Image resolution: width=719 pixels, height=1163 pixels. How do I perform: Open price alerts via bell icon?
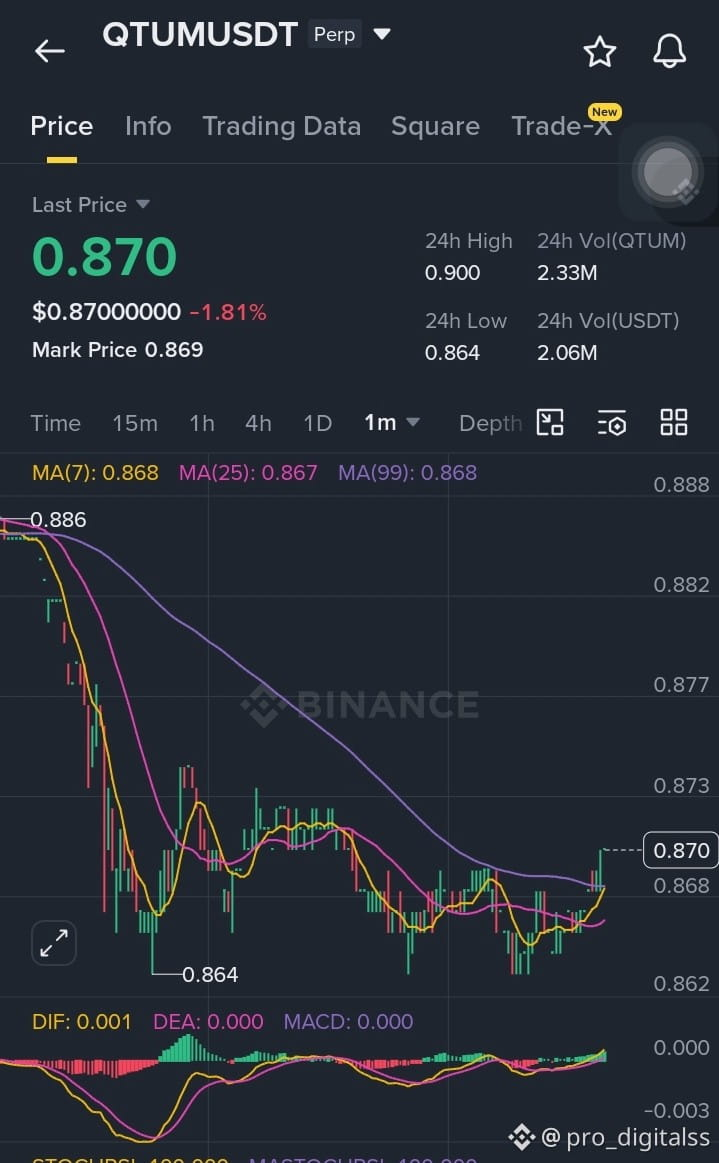[x=669, y=51]
